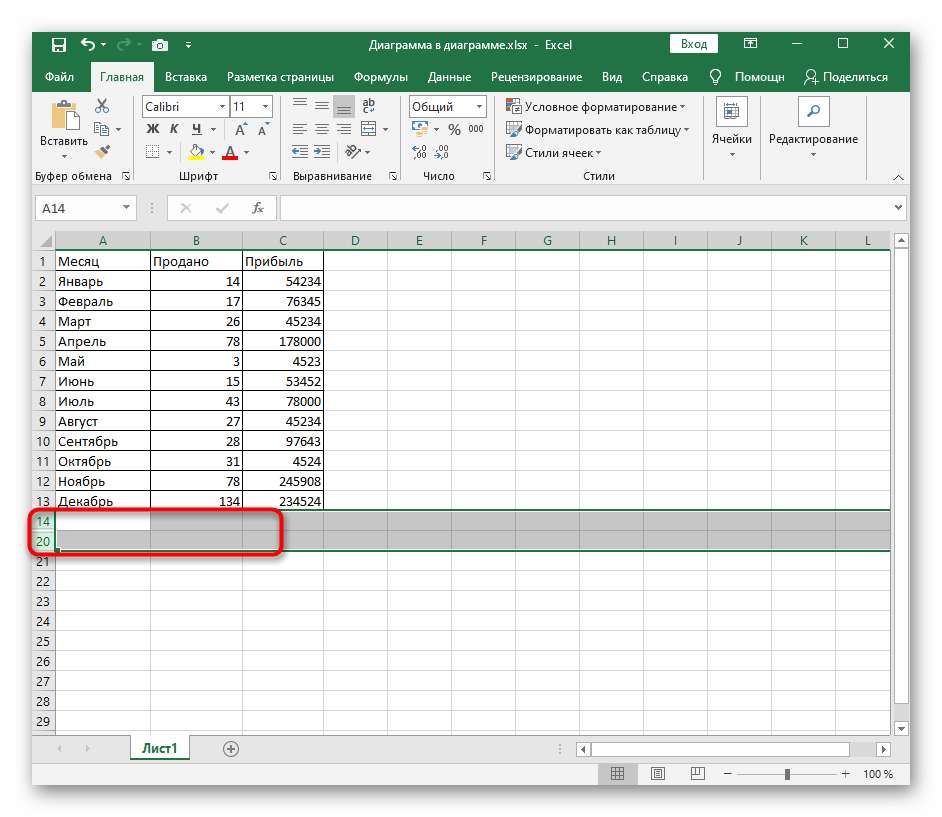Switch to Page Layout view in status bar
Viewport: 942px width, 817px height.
coord(657,774)
